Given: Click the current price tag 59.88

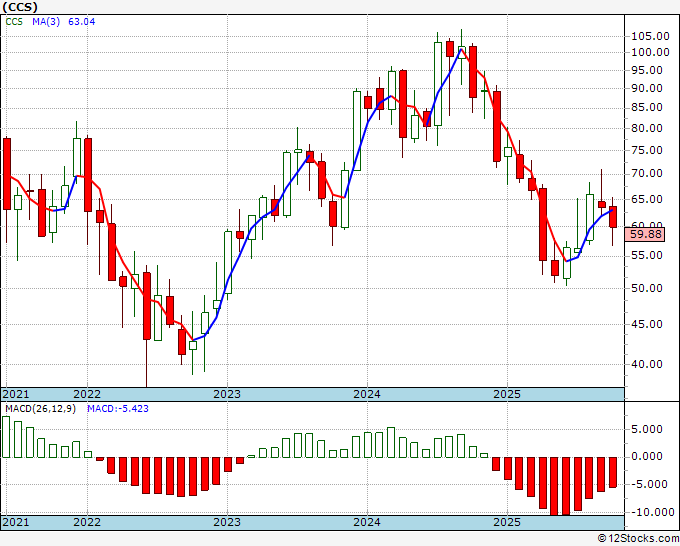Looking at the screenshot, I should (x=645, y=235).
